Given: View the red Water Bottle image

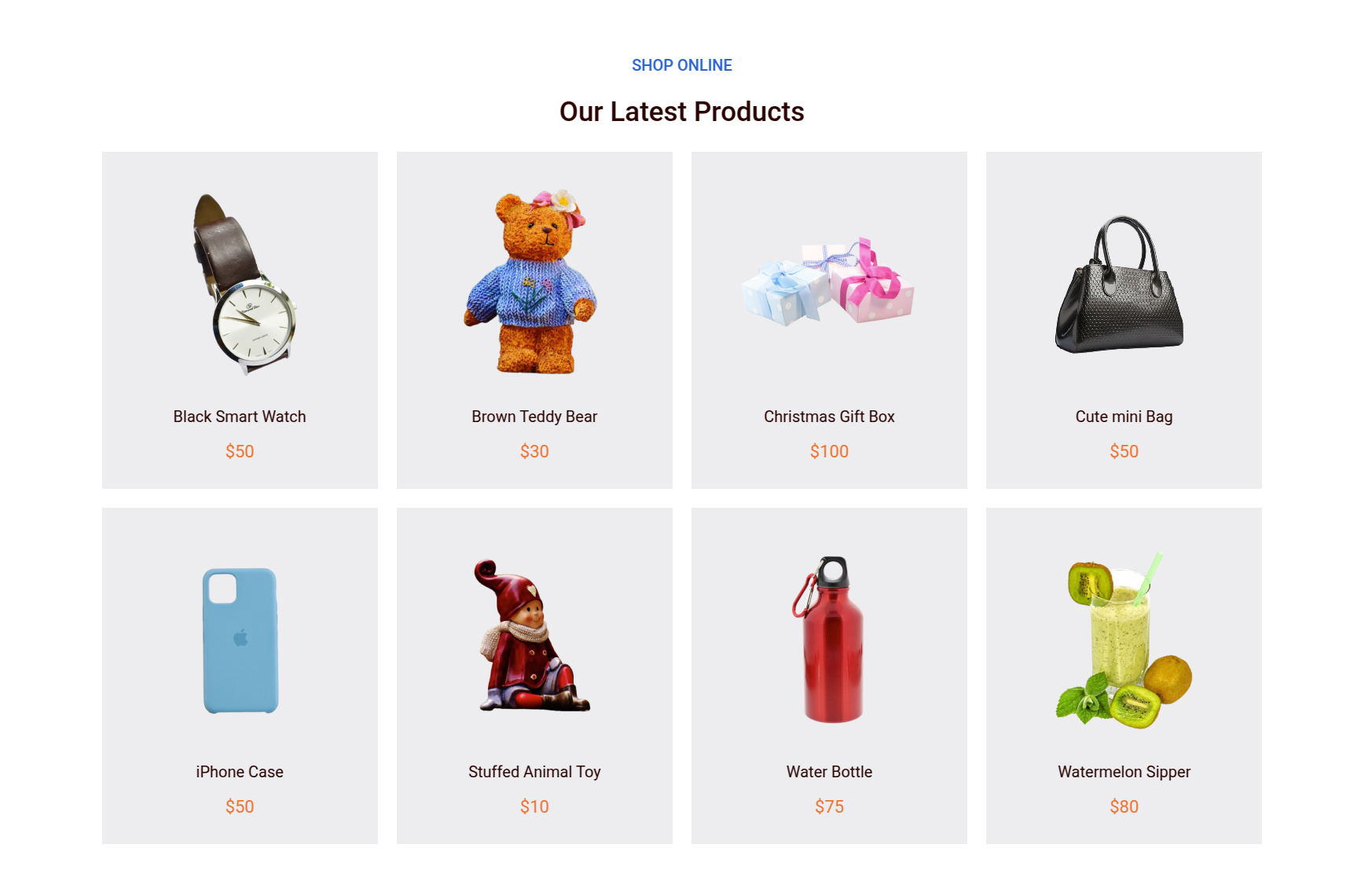Looking at the screenshot, I should [828, 639].
